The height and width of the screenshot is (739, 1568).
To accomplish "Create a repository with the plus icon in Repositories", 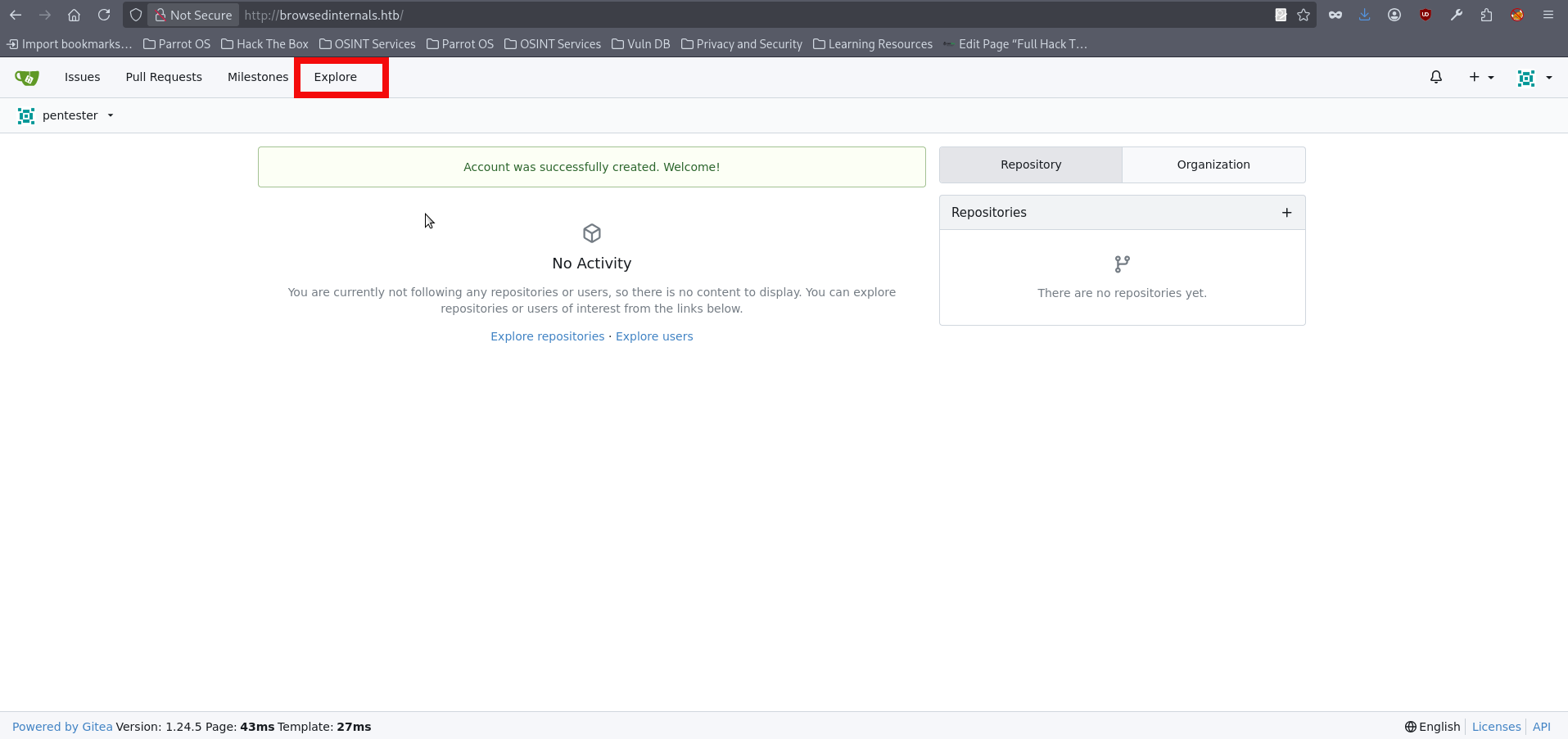I will pos(1286,213).
